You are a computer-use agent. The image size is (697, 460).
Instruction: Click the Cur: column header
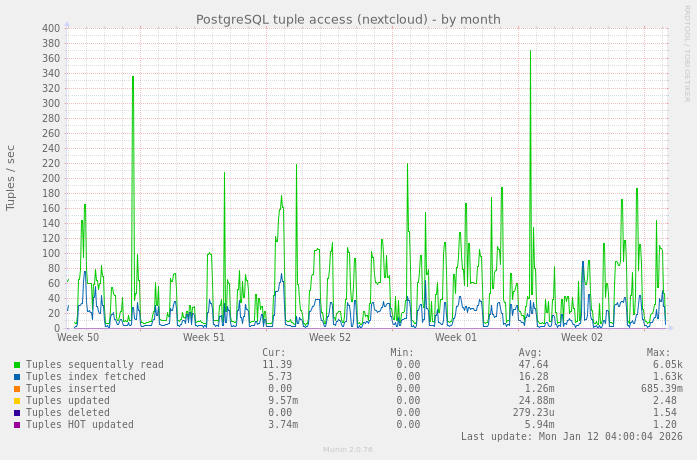[x=274, y=352]
